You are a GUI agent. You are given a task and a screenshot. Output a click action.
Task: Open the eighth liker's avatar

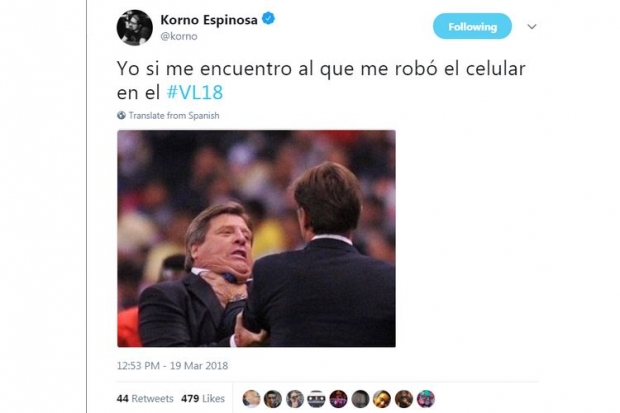click(404, 399)
